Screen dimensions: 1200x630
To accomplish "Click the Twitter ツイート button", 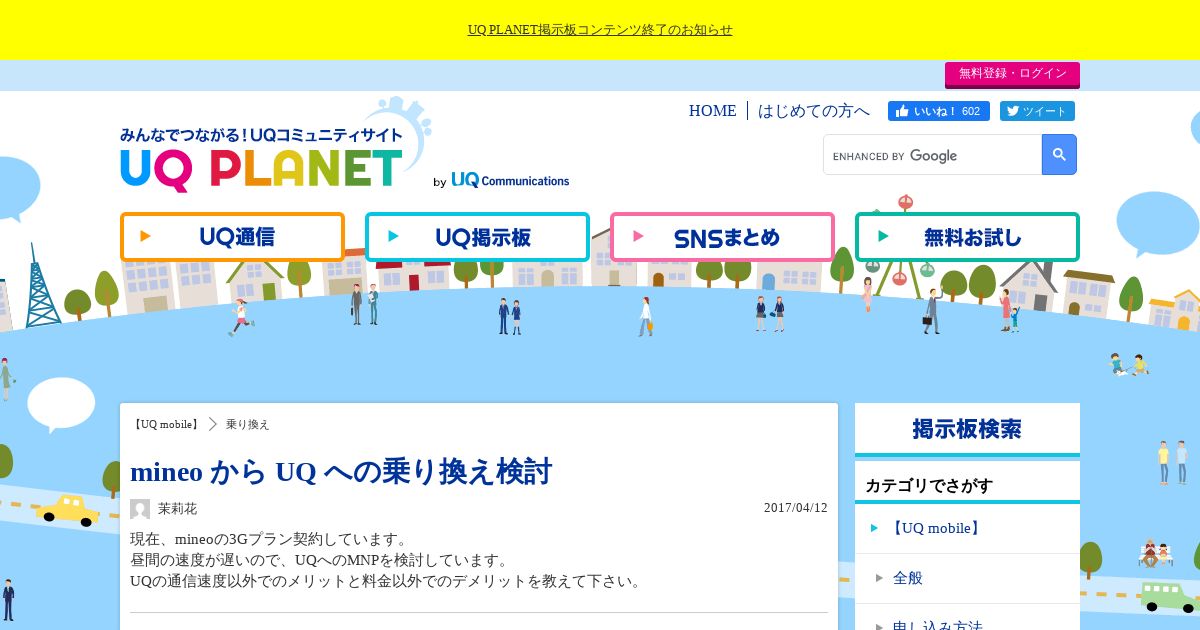I will (1037, 111).
